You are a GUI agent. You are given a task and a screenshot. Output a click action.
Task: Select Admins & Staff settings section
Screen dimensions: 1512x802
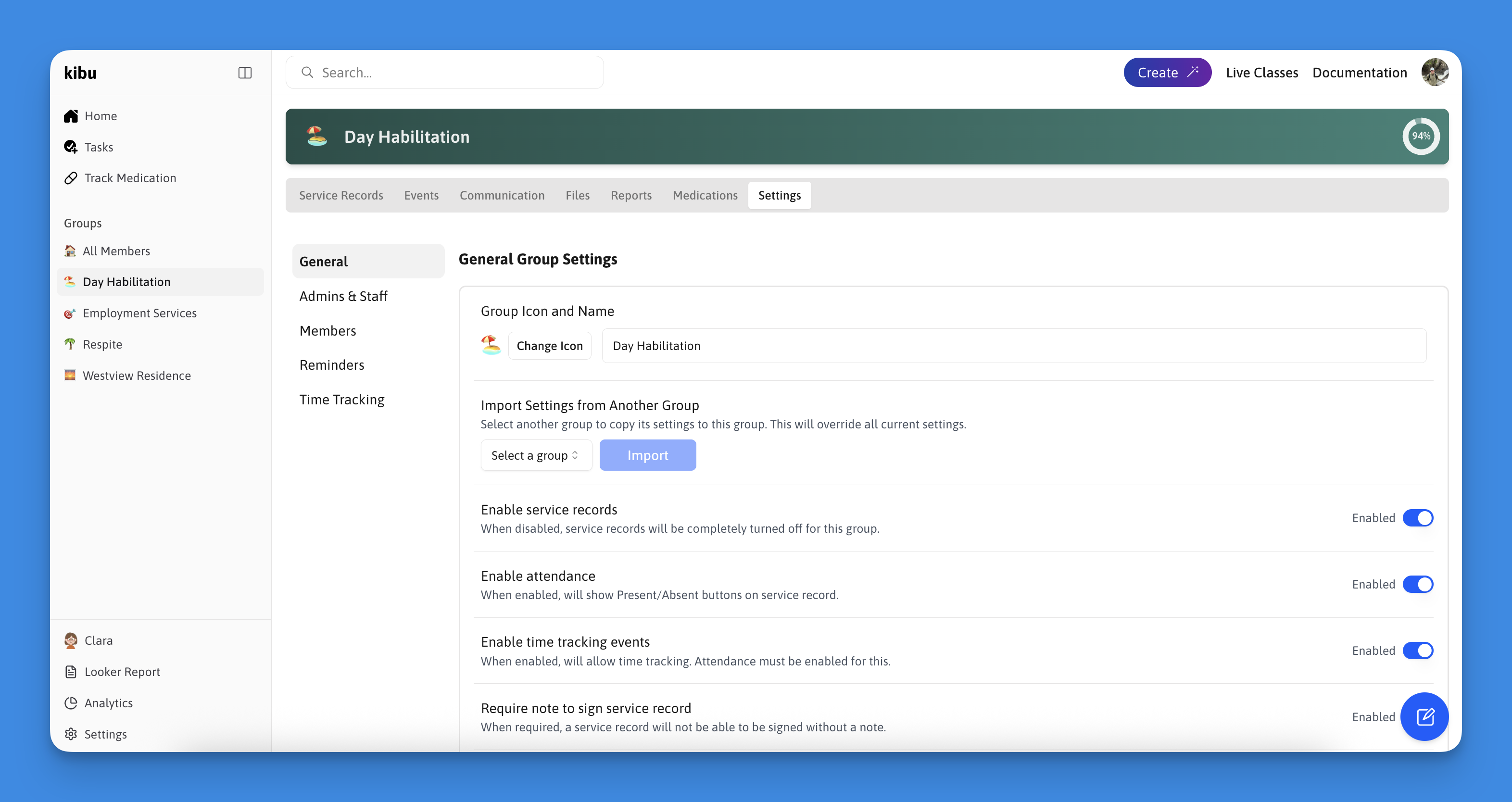pos(343,296)
